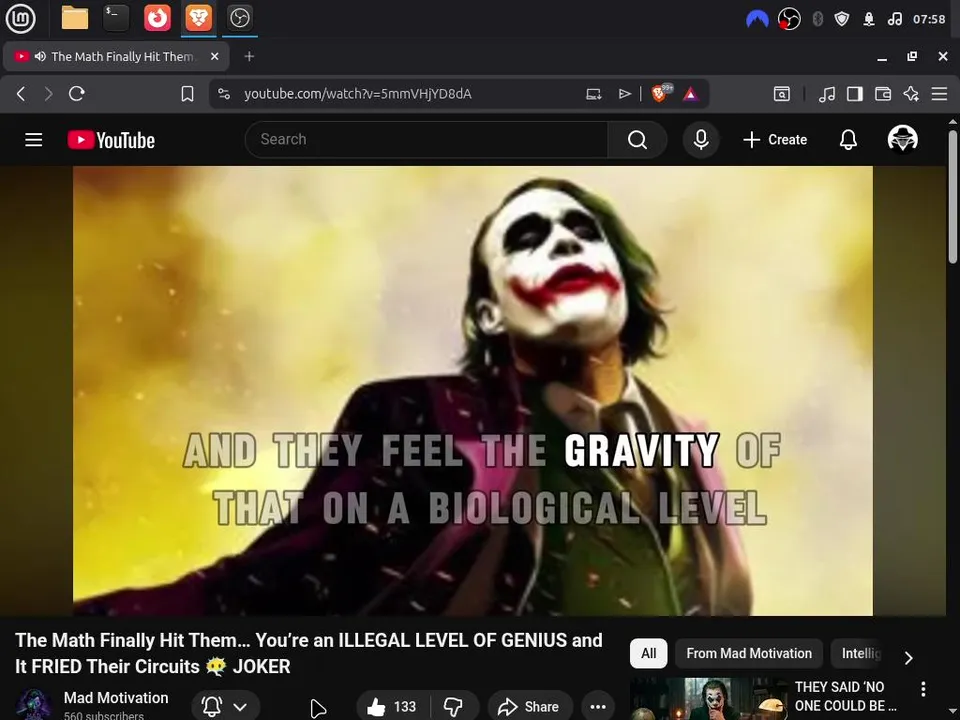Open the 07:58 clock calendar
Viewport: 960px width, 720px height.
coord(929,20)
